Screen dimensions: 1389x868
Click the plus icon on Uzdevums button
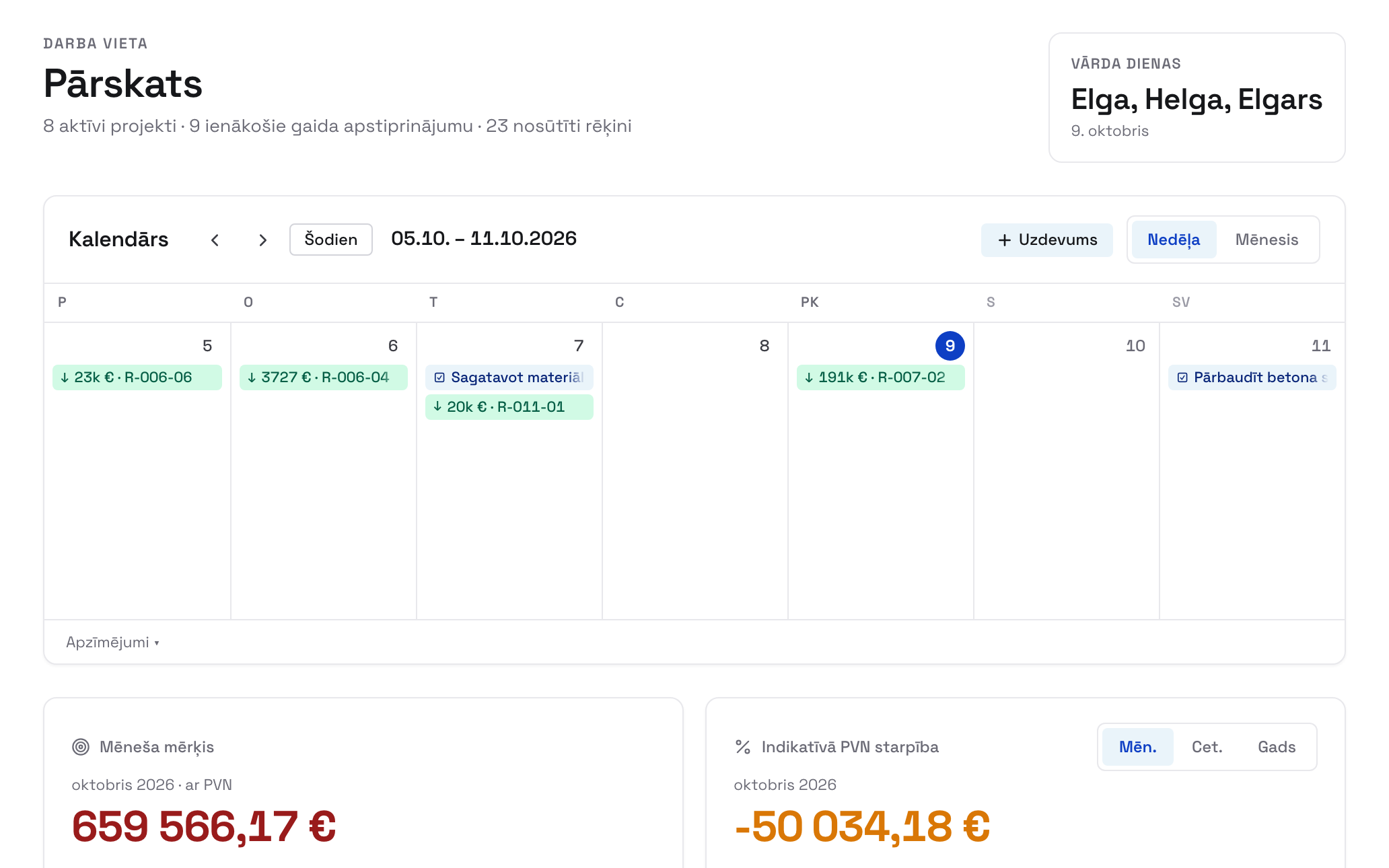[1005, 240]
